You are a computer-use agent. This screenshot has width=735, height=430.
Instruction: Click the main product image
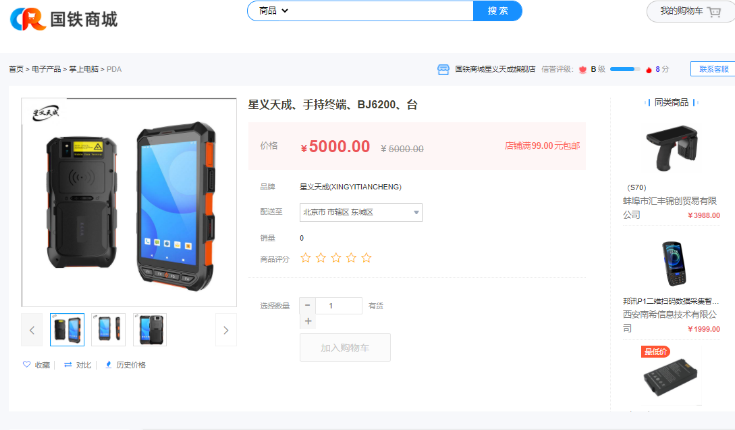129,202
